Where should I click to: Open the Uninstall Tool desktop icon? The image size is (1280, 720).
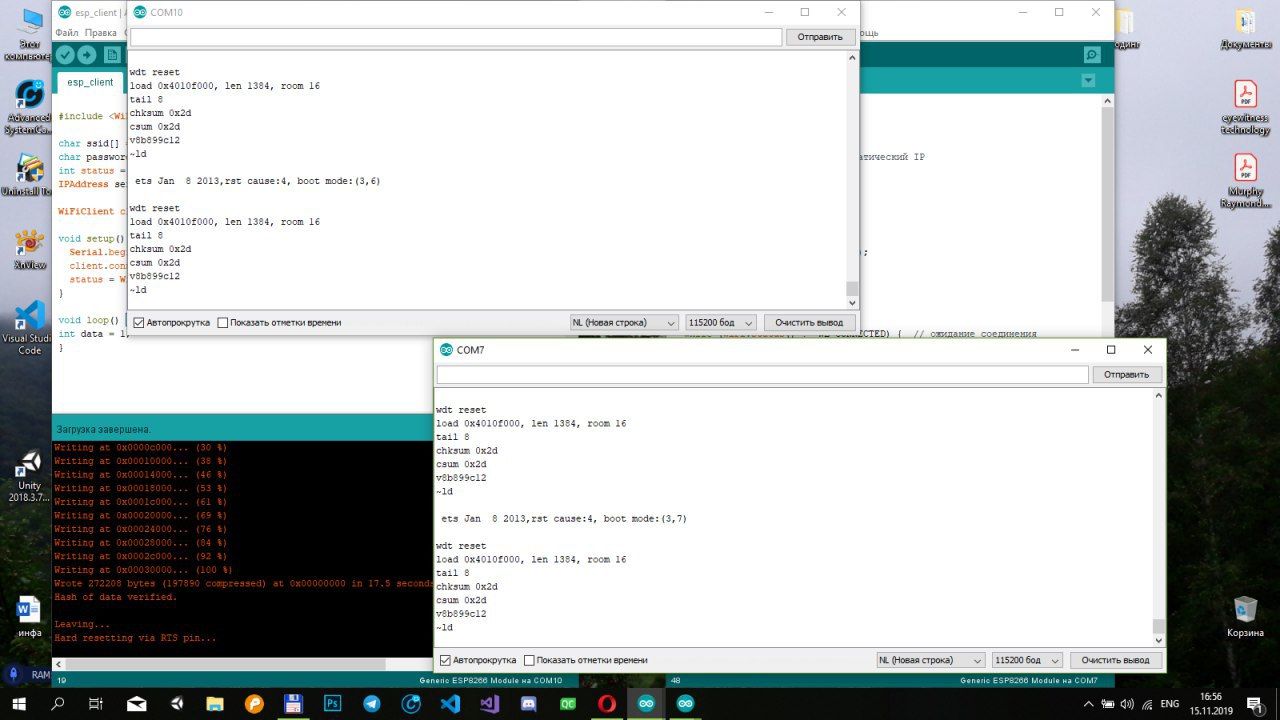pyautogui.click(x=30, y=172)
